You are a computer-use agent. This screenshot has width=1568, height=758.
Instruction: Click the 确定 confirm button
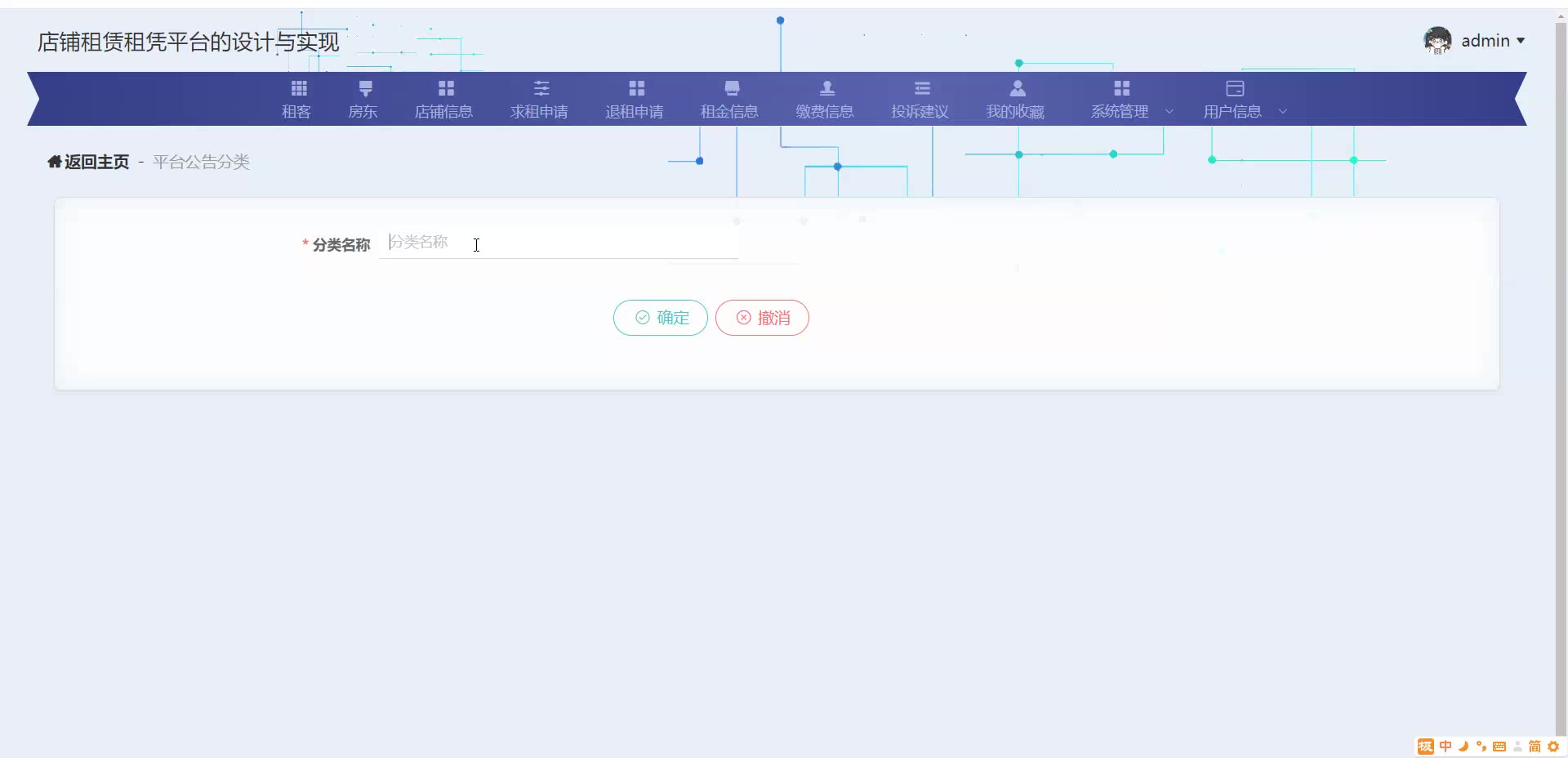point(661,318)
